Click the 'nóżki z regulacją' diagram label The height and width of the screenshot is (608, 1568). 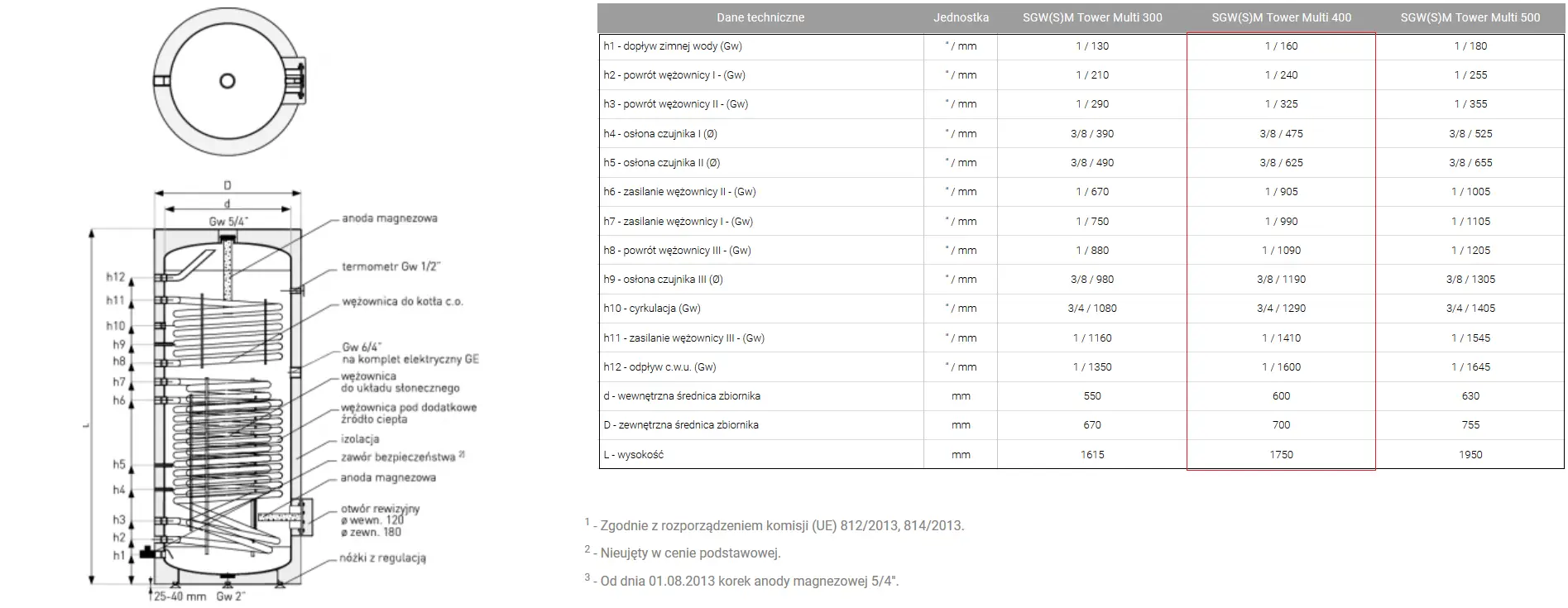pos(383,558)
